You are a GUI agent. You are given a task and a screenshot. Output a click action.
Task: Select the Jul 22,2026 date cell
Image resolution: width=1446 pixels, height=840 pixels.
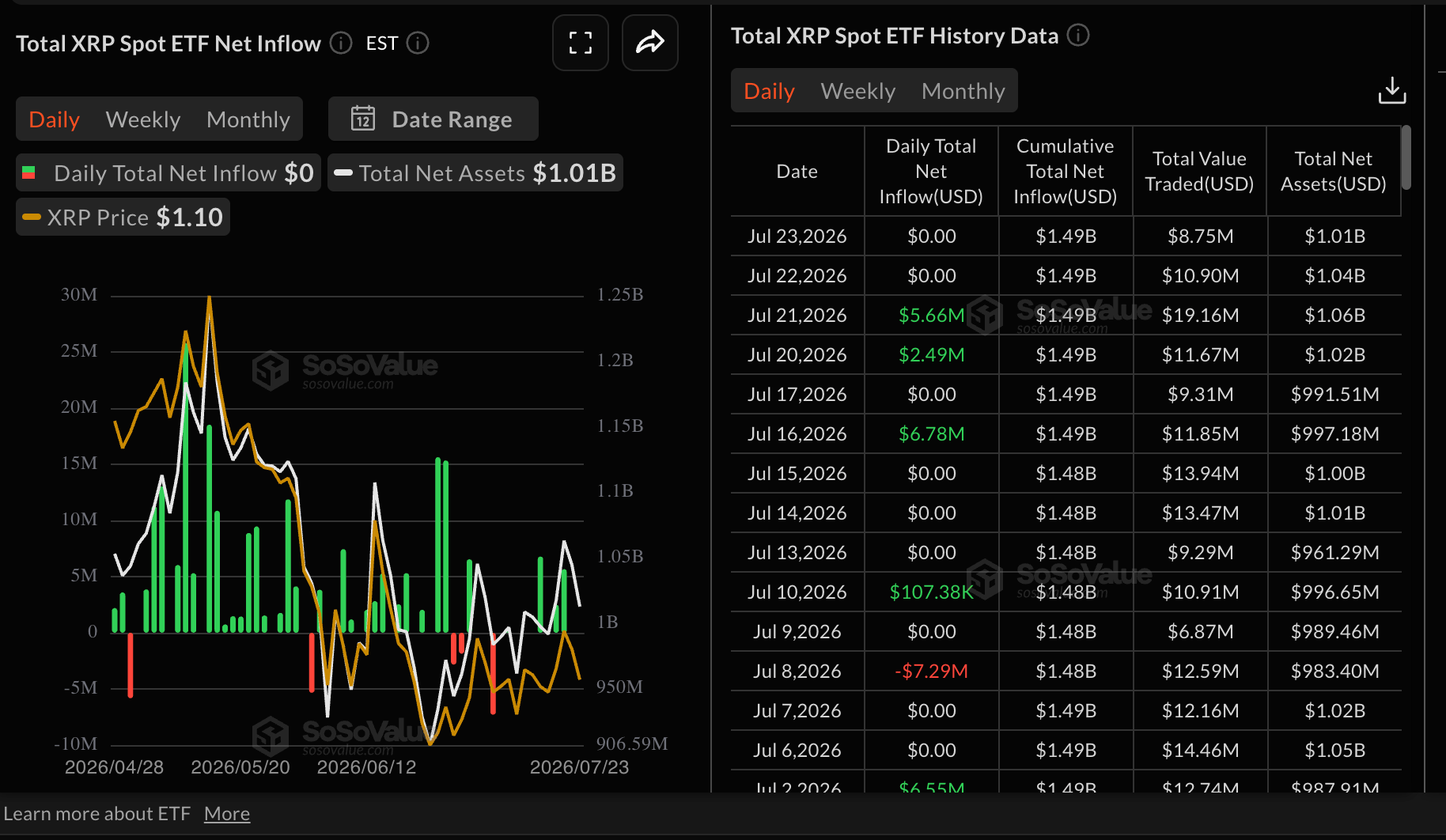[x=797, y=275]
